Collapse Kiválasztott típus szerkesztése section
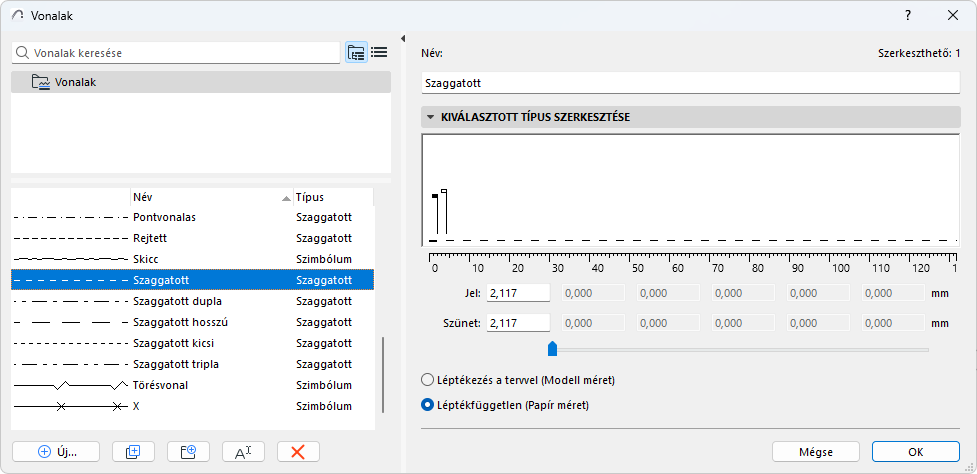977x474 pixels. [x=430, y=117]
